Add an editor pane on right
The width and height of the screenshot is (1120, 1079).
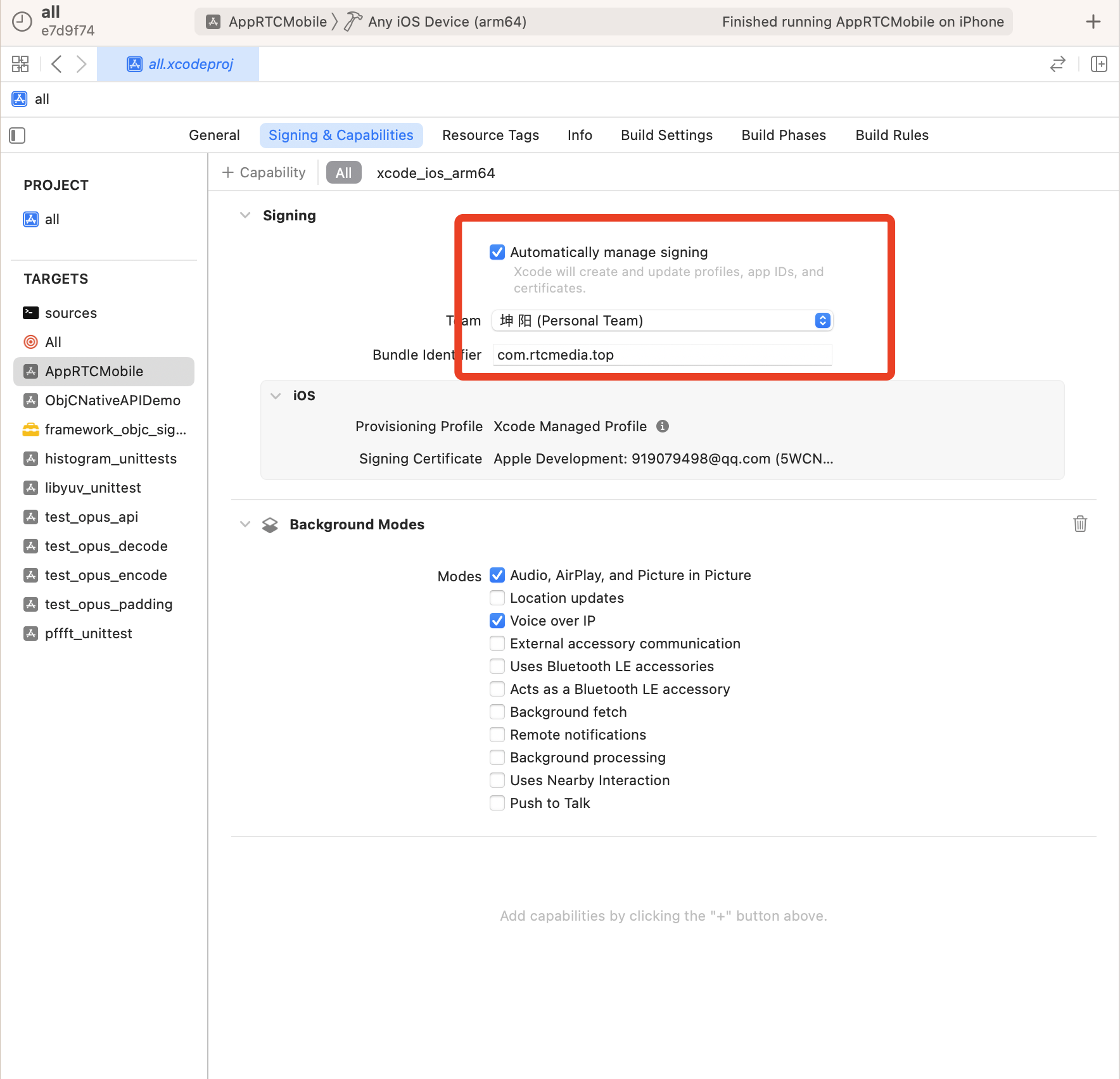pos(1099,64)
